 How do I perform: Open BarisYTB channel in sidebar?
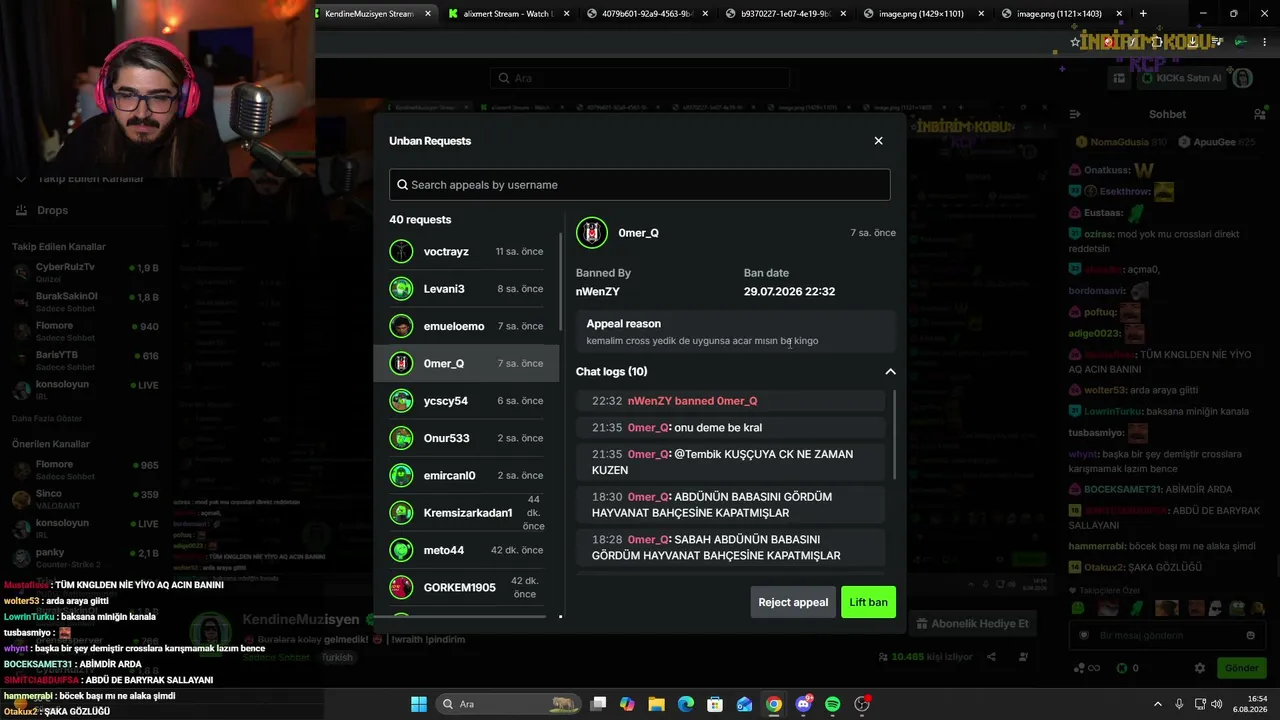tap(86, 360)
